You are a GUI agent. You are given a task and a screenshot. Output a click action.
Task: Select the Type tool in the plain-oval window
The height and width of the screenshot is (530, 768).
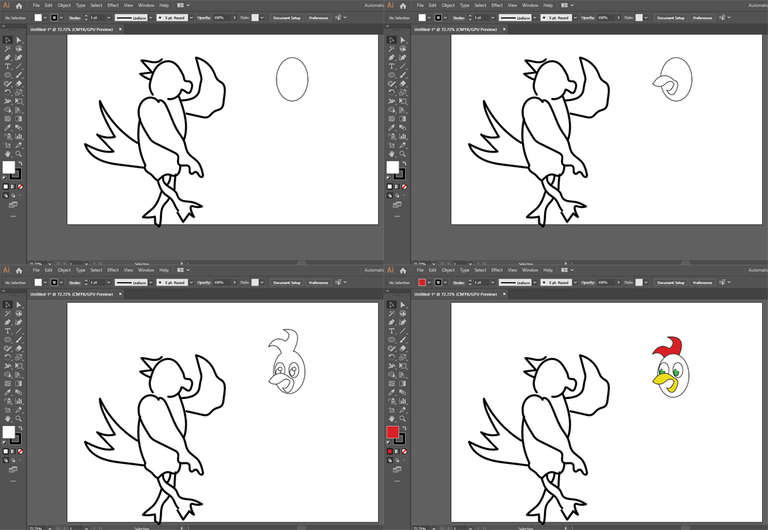[x=8, y=66]
